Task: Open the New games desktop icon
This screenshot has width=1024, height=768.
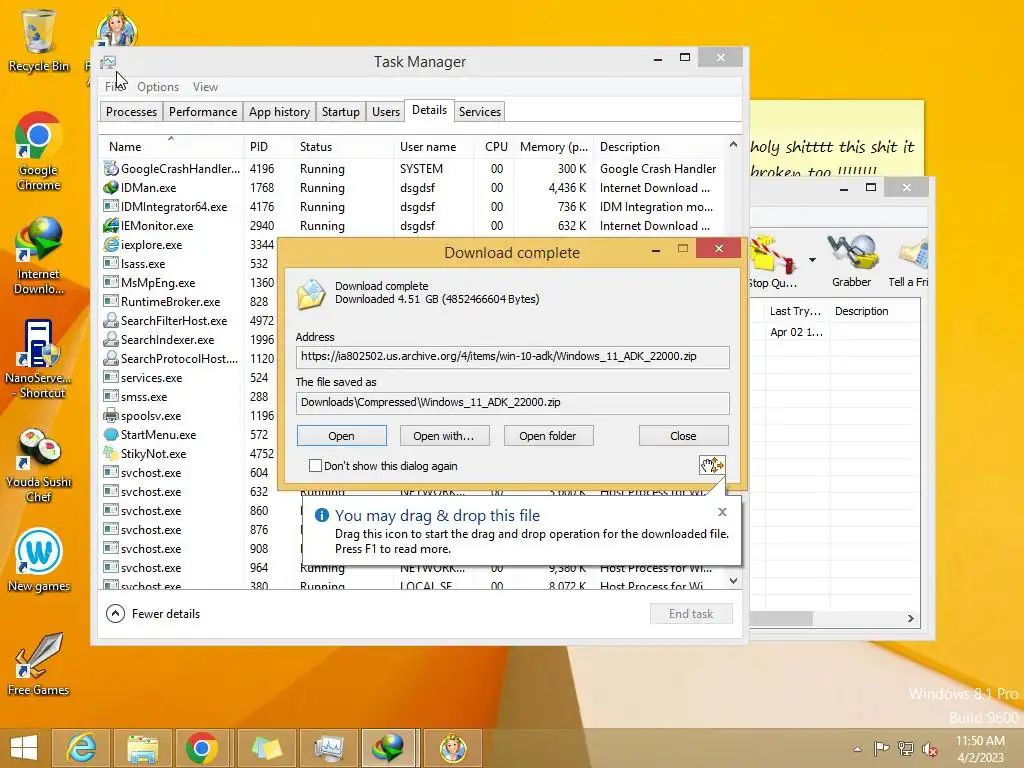Action: (x=38, y=560)
